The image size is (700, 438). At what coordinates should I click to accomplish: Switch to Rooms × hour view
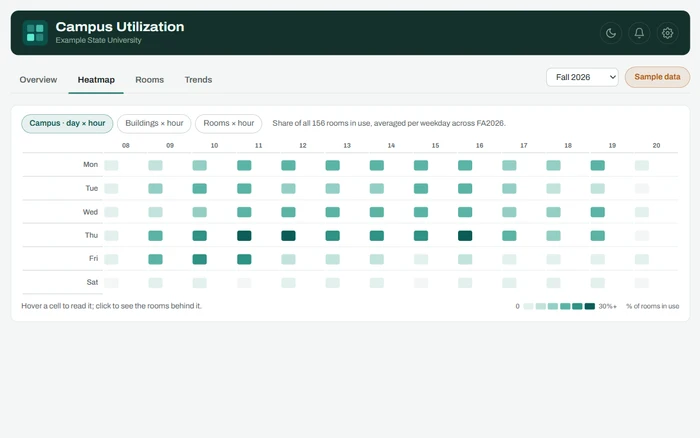(229, 123)
